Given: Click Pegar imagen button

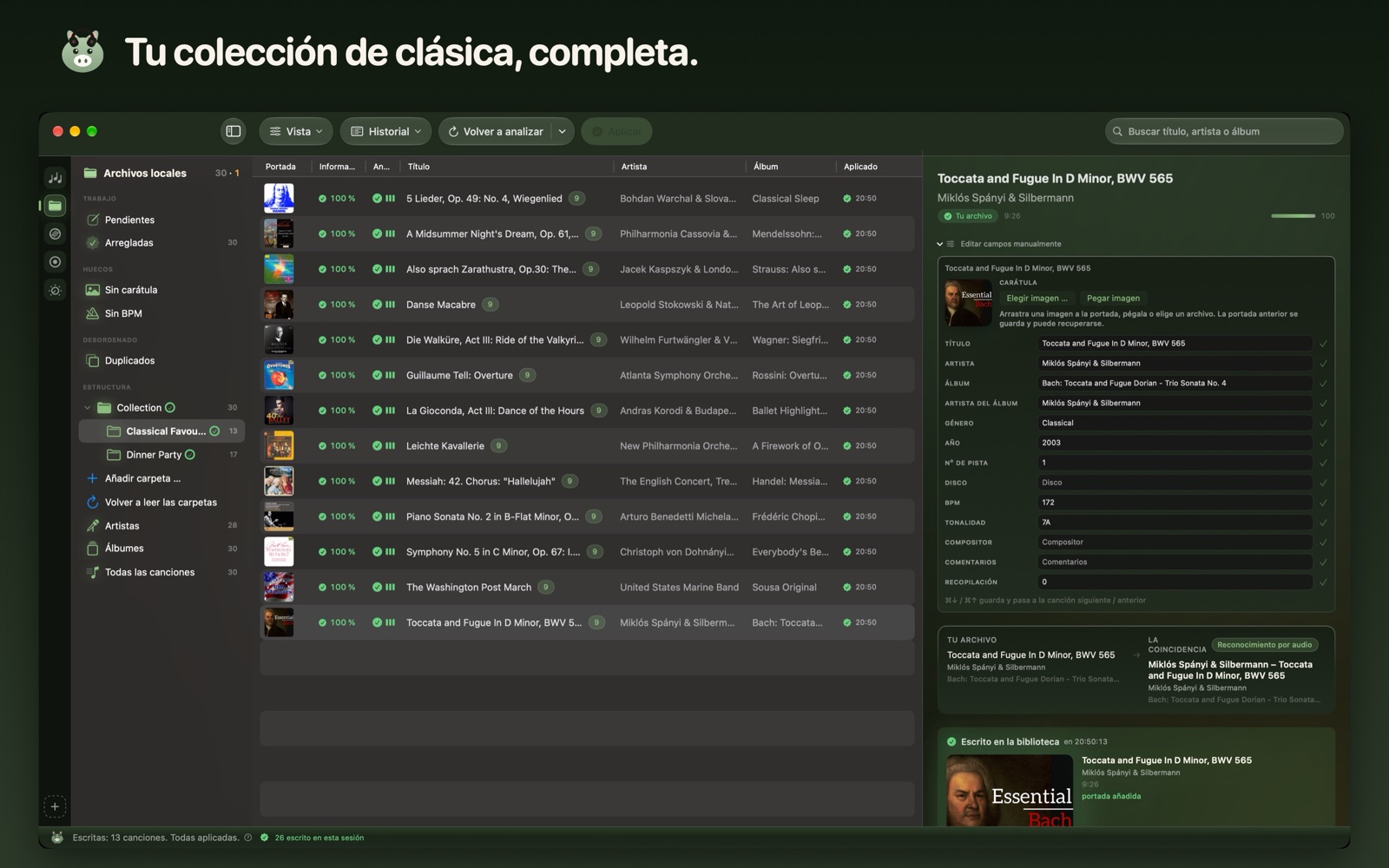Looking at the screenshot, I should pyautogui.click(x=1113, y=299).
